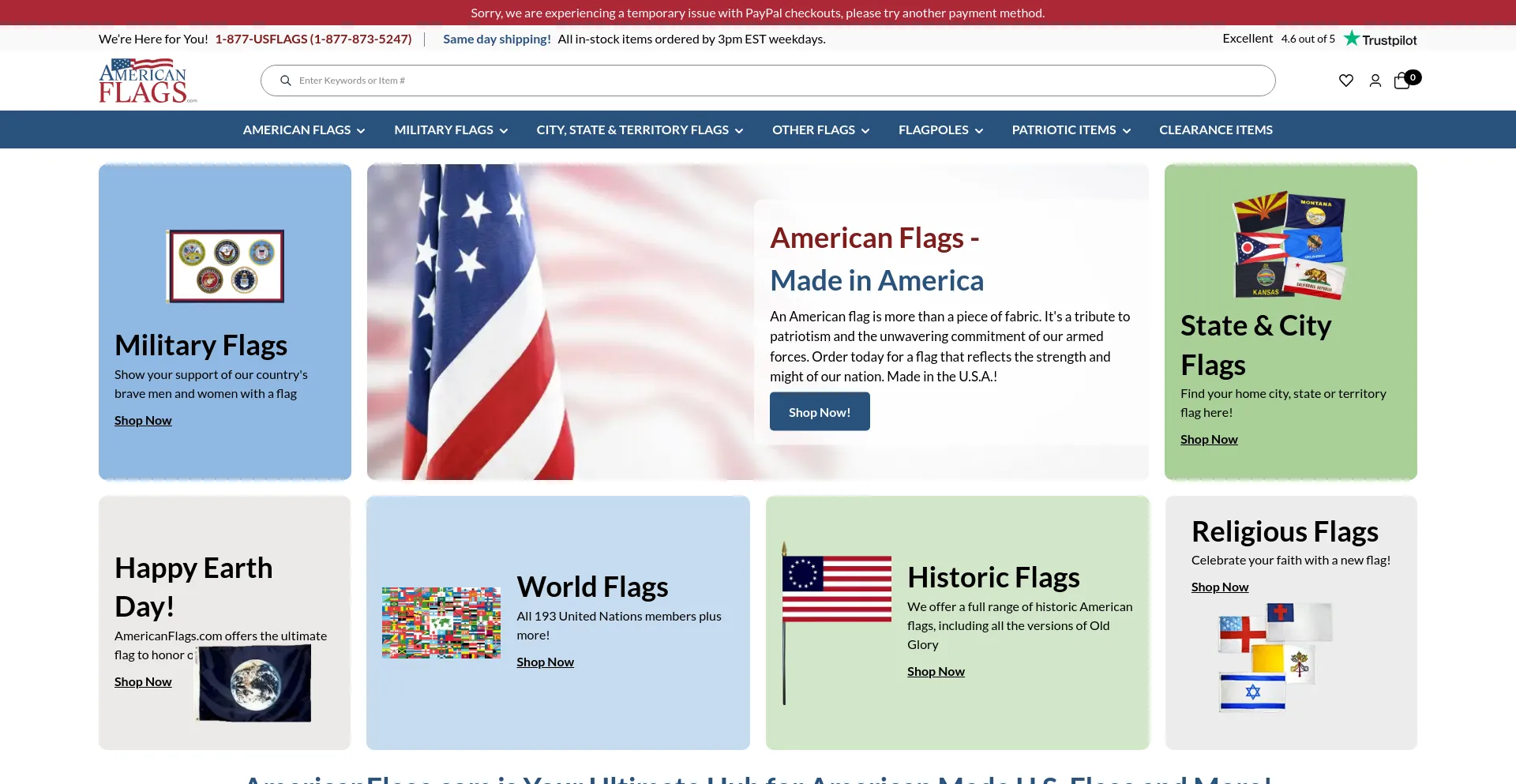1516x784 pixels.
Task: Click the Same day shipping! text
Action: tap(497, 39)
